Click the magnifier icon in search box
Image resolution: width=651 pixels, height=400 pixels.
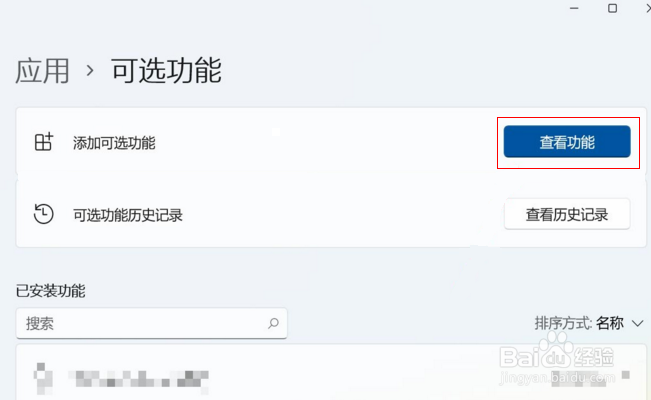tap(273, 323)
